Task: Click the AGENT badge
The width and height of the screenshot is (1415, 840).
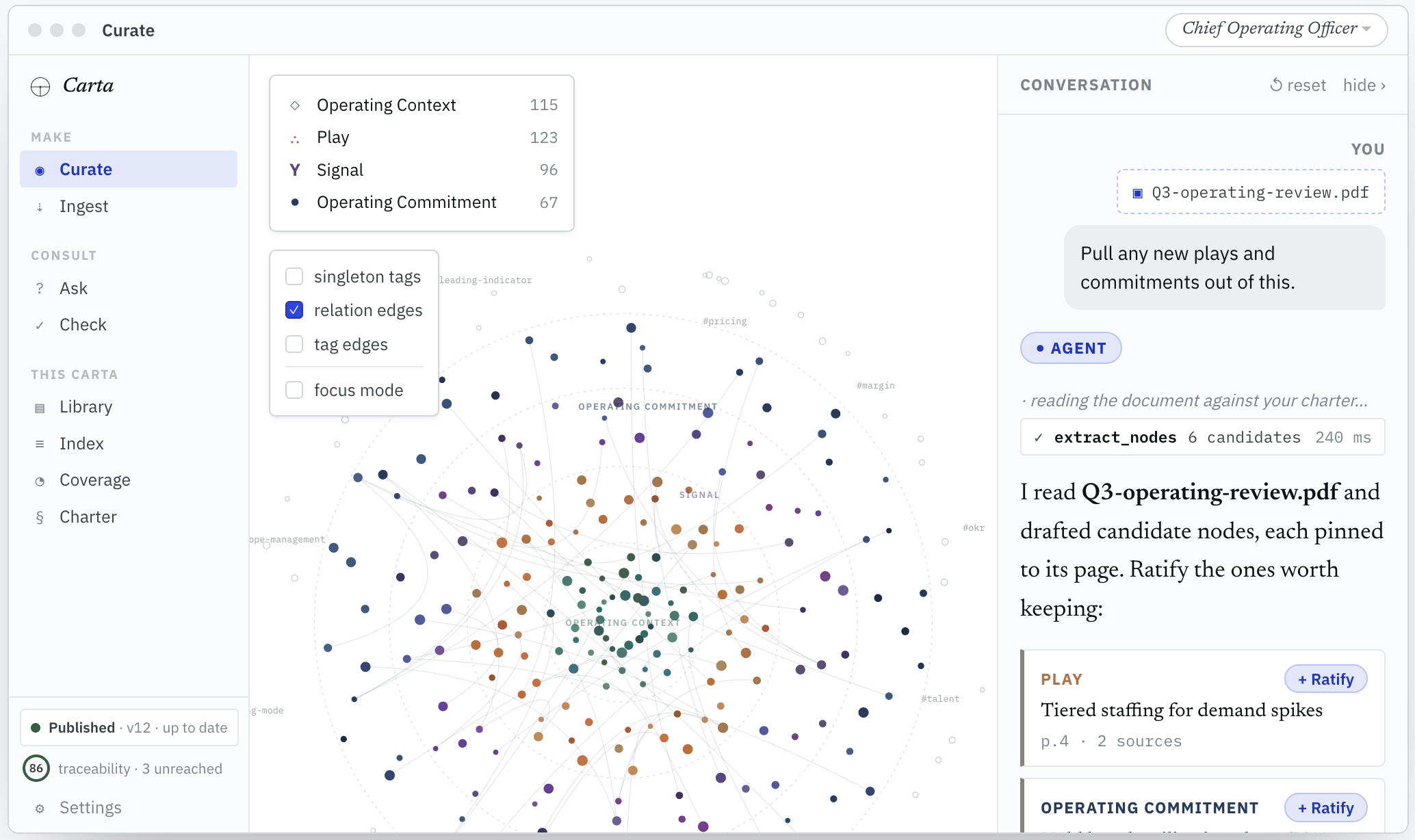Action: point(1071,348)
